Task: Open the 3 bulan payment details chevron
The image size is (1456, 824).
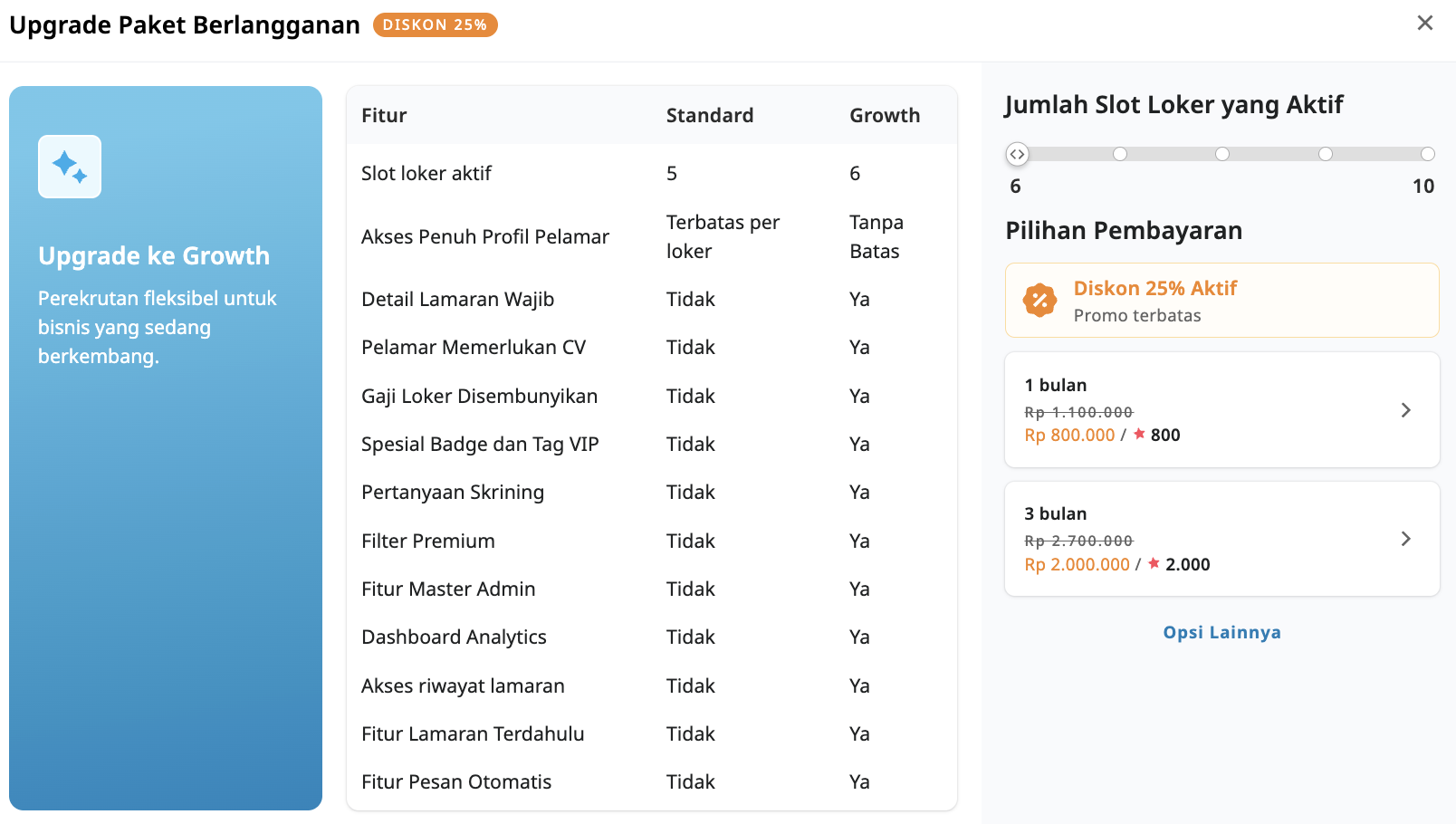Action: click(1406, 539)
